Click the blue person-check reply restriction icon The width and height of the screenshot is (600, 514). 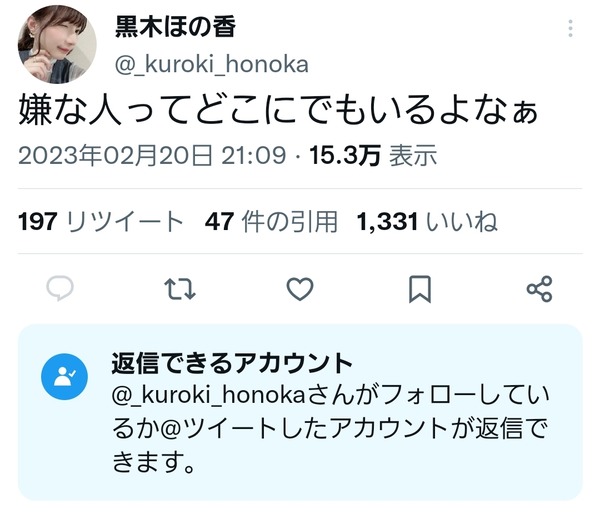coord(64,377)
